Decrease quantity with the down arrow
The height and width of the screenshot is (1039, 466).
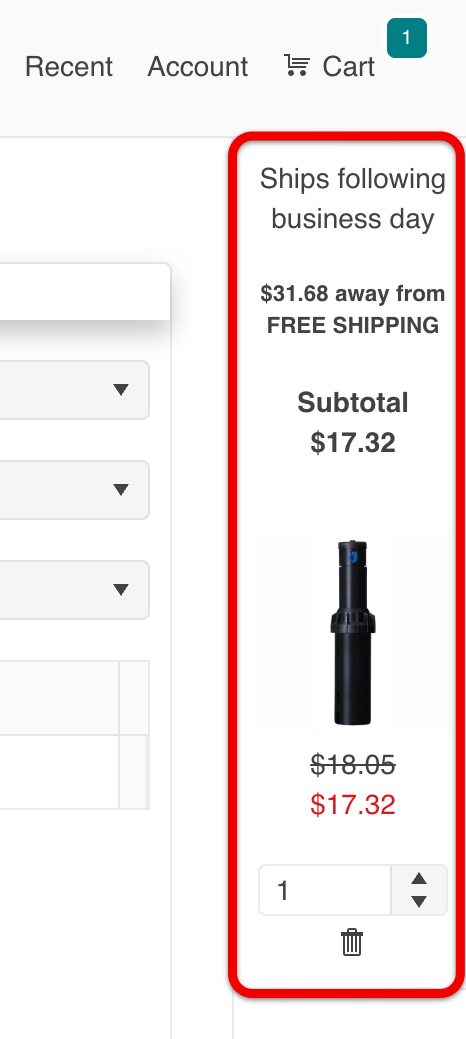click(418, 901)
